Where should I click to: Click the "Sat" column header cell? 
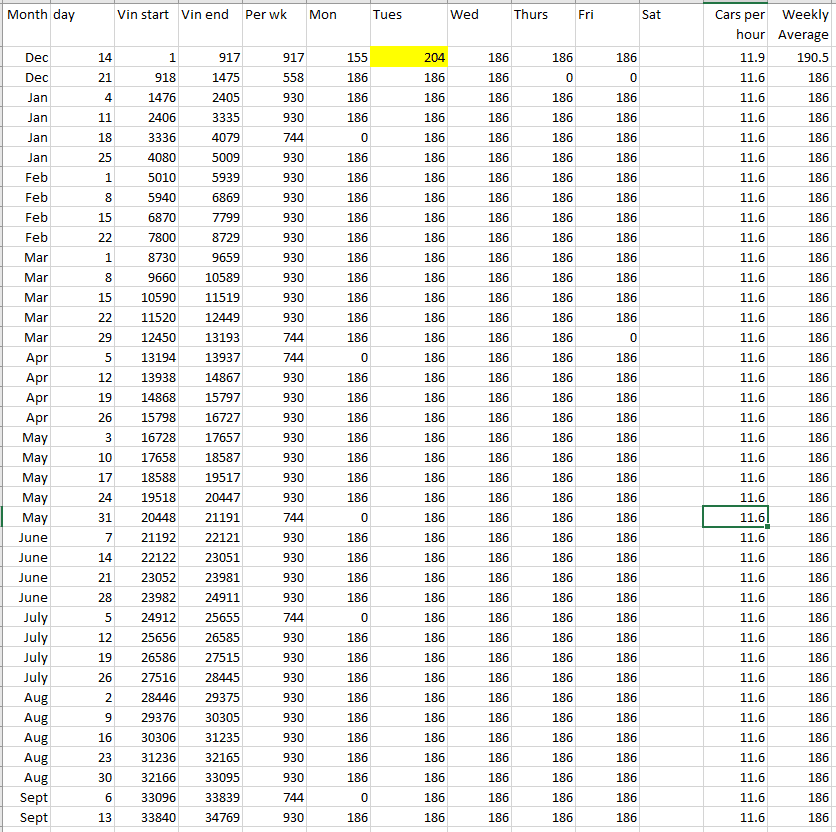671,16
